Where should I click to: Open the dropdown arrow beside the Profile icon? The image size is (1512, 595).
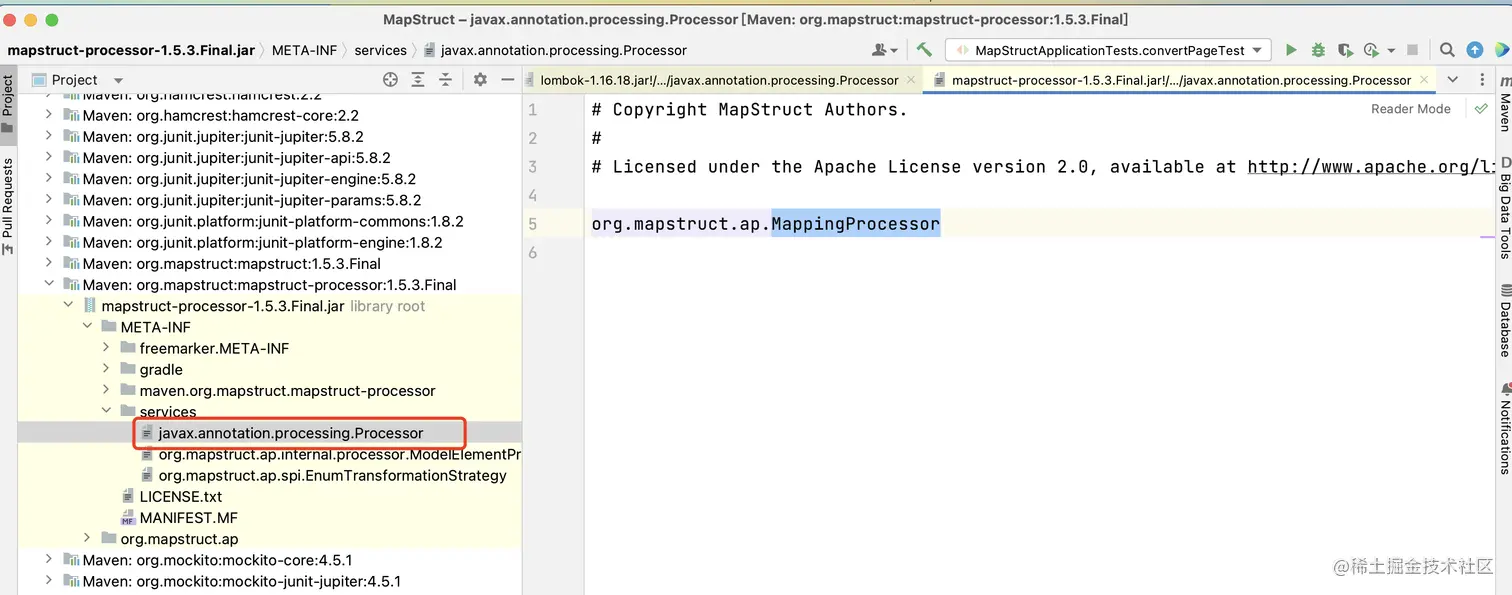tap(1391, 50)
